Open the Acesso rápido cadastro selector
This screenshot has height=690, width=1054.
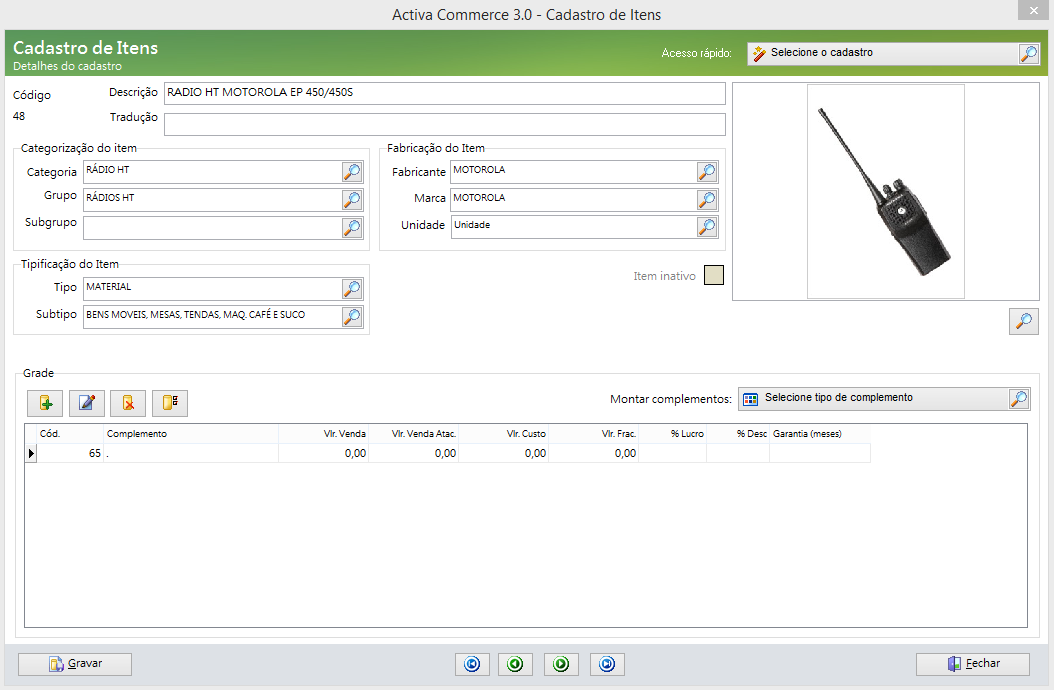[1029, 54]
